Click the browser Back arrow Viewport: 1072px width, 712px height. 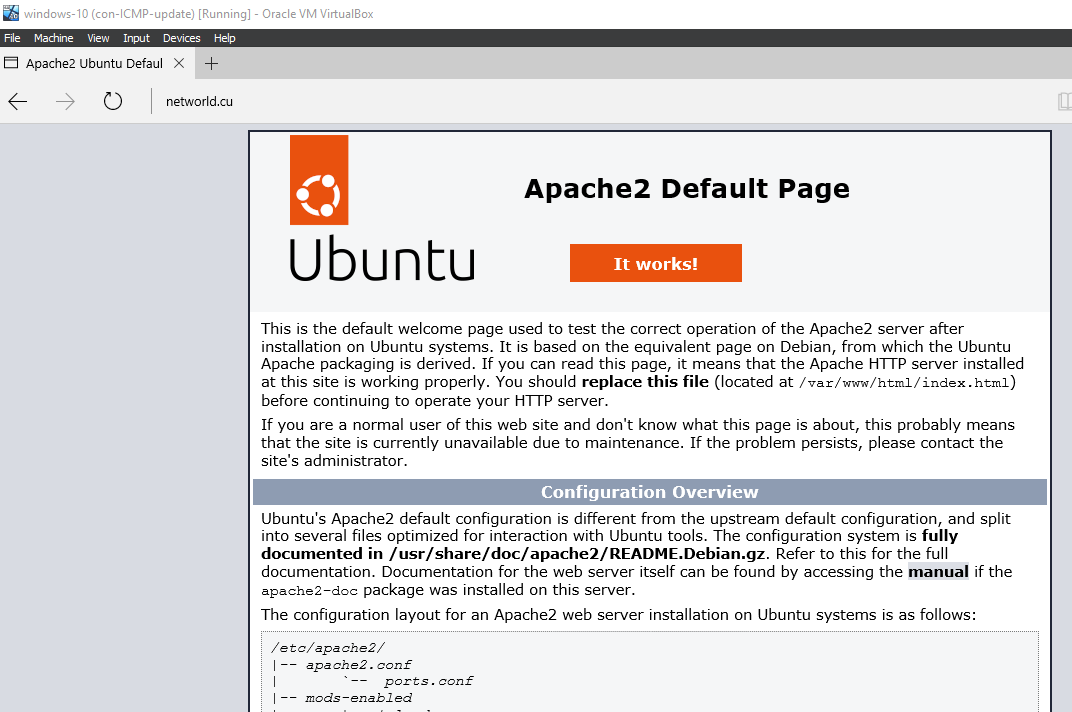[18, 101]
